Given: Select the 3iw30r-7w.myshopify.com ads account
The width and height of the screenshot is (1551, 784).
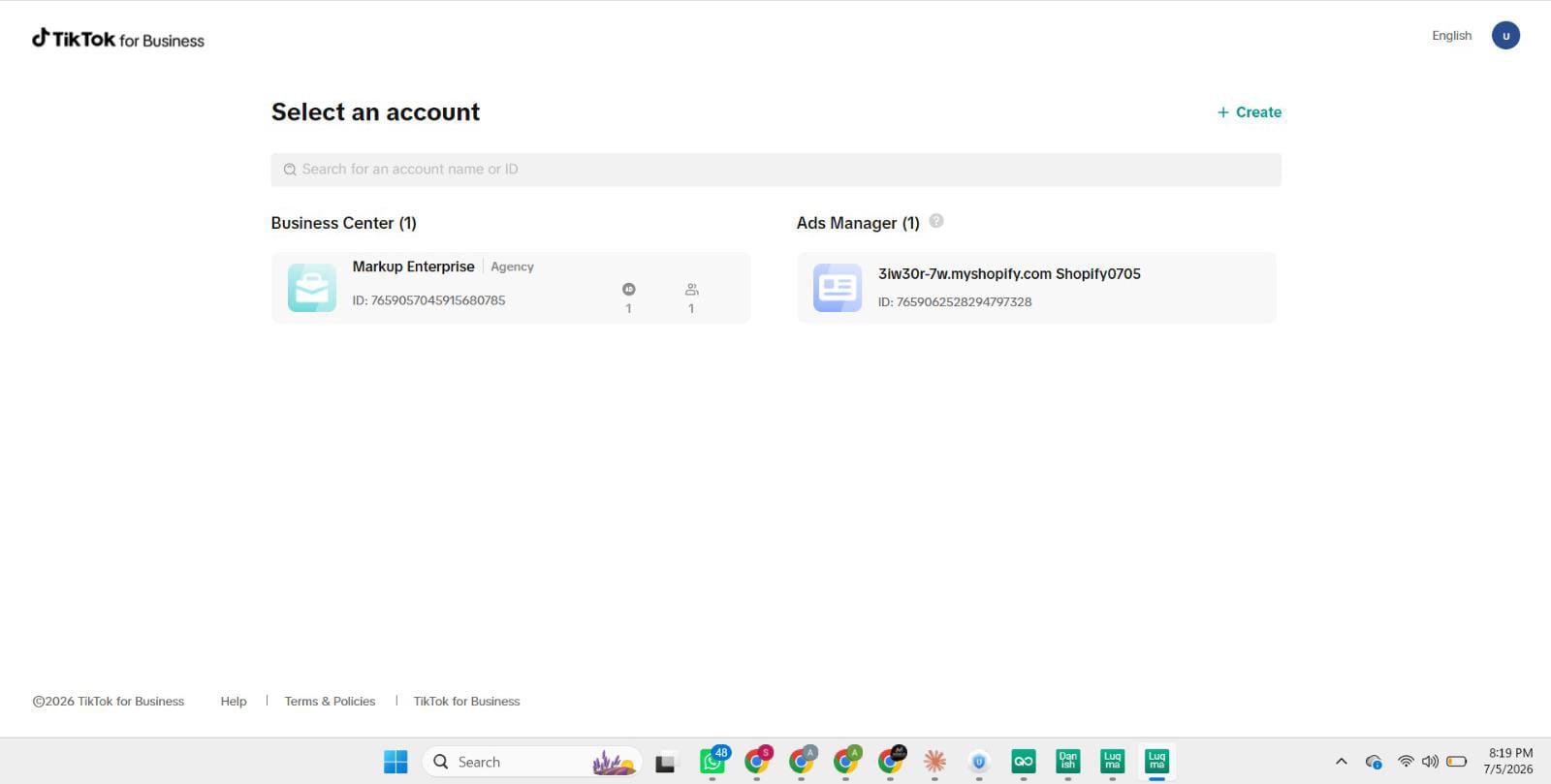Looking at the screenshot, I should pyautogui.click(x=1036, y=288).
